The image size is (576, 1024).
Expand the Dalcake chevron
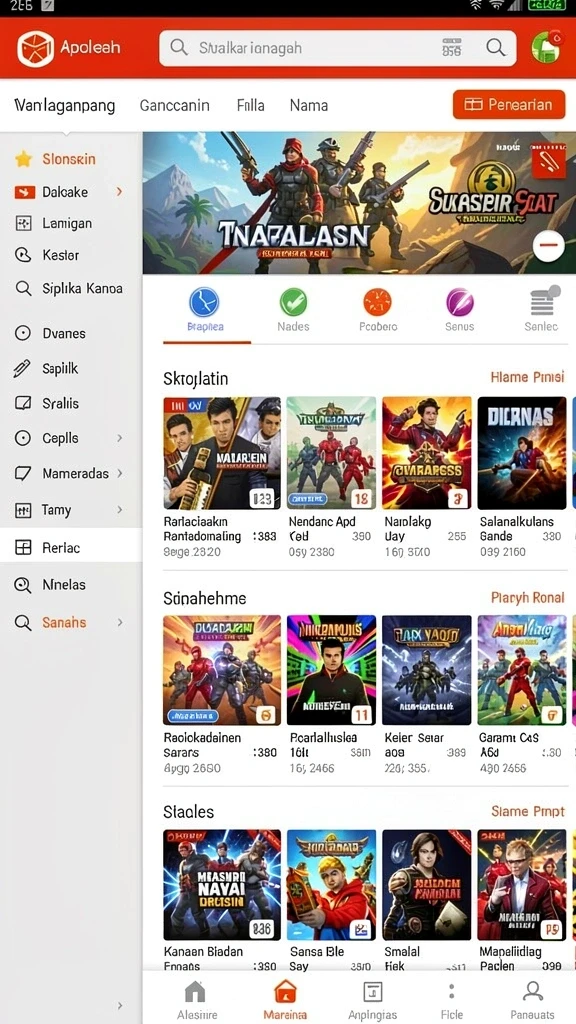pos(120,191)
